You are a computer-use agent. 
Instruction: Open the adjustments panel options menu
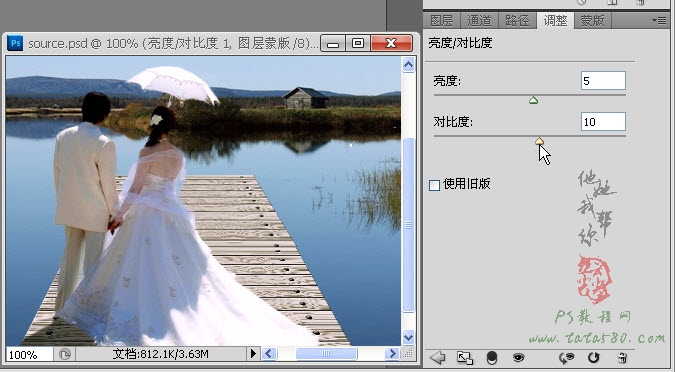pos(659,20)
